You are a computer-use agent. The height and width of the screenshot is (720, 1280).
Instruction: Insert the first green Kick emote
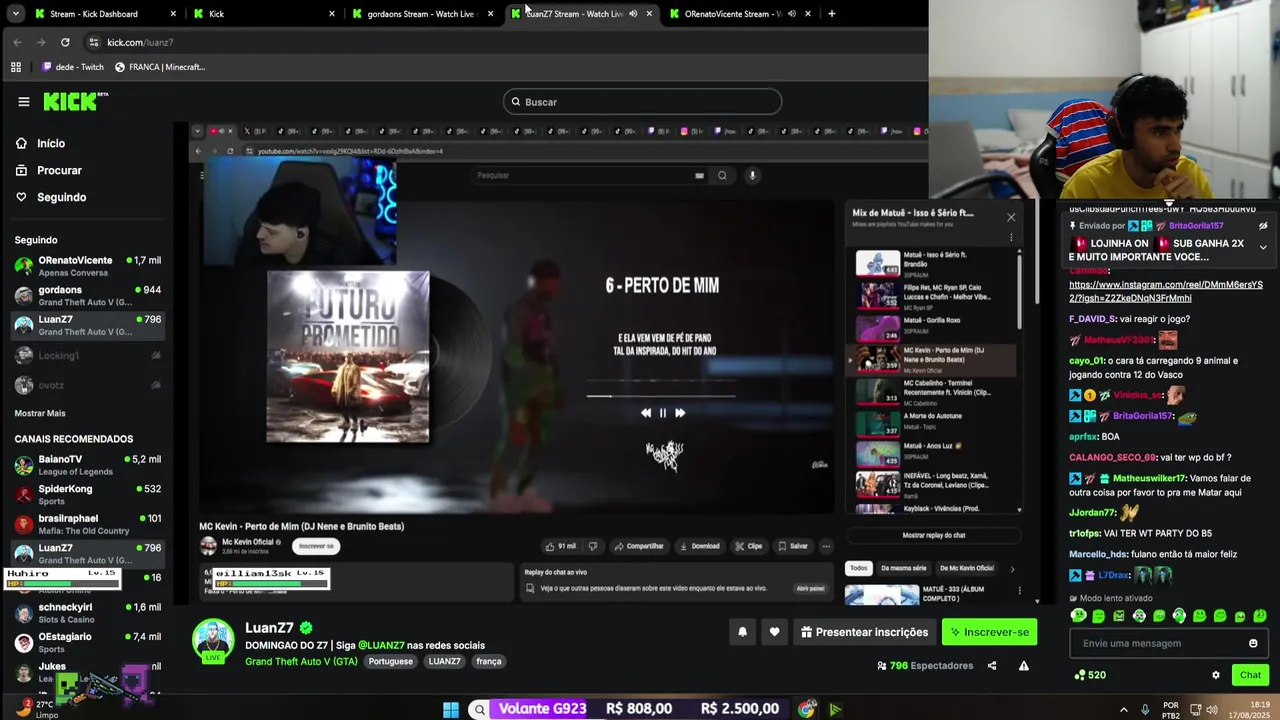tap(1078, 616)
